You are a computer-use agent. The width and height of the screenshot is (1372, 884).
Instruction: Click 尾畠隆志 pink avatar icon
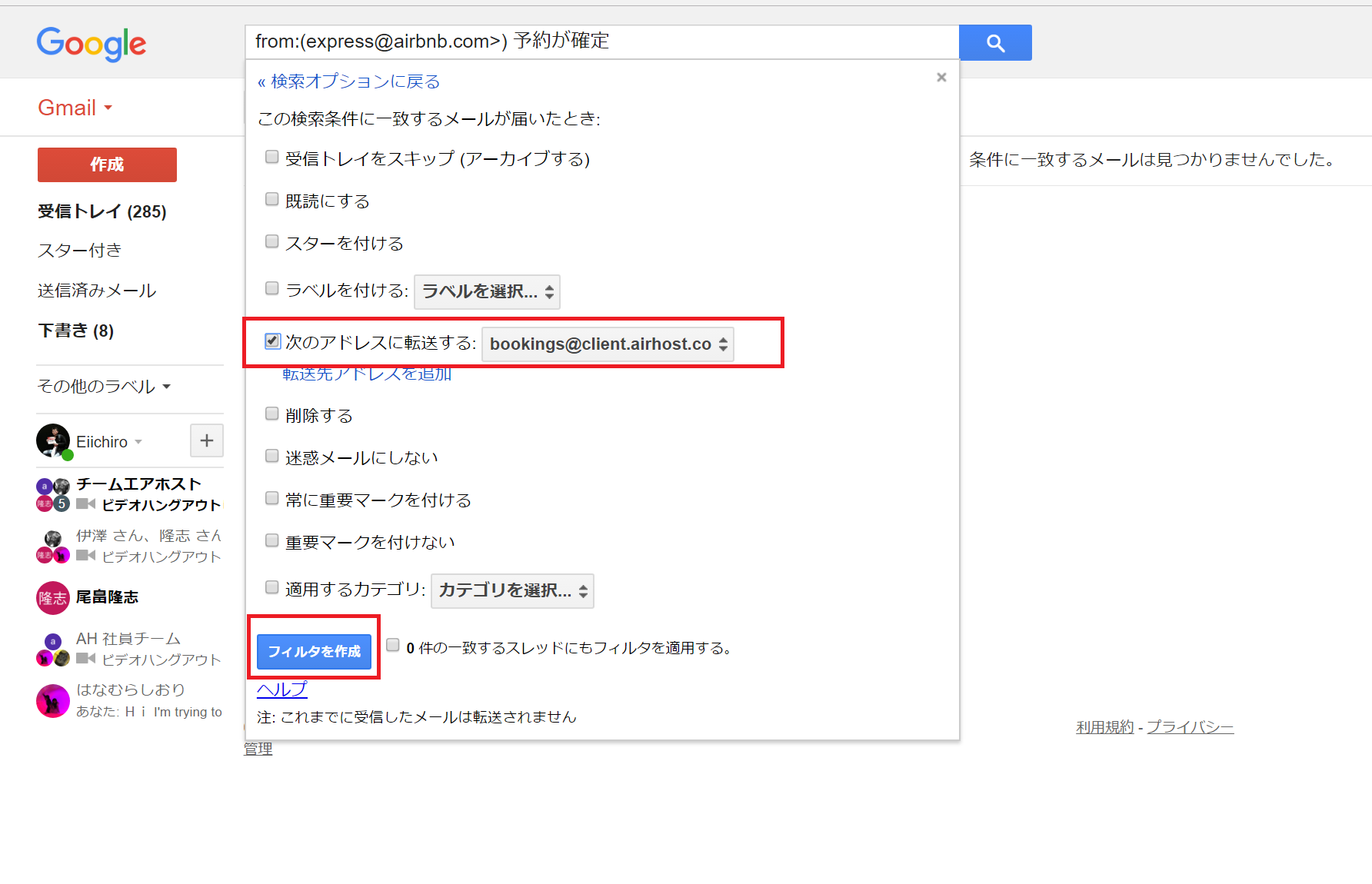click(53, 597)
